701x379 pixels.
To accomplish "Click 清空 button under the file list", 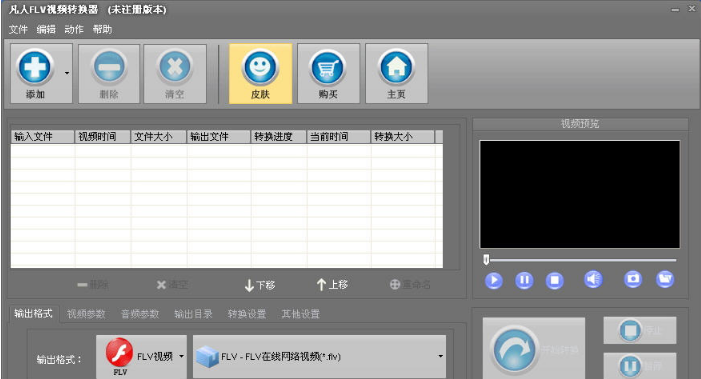I will click(173, 285).
